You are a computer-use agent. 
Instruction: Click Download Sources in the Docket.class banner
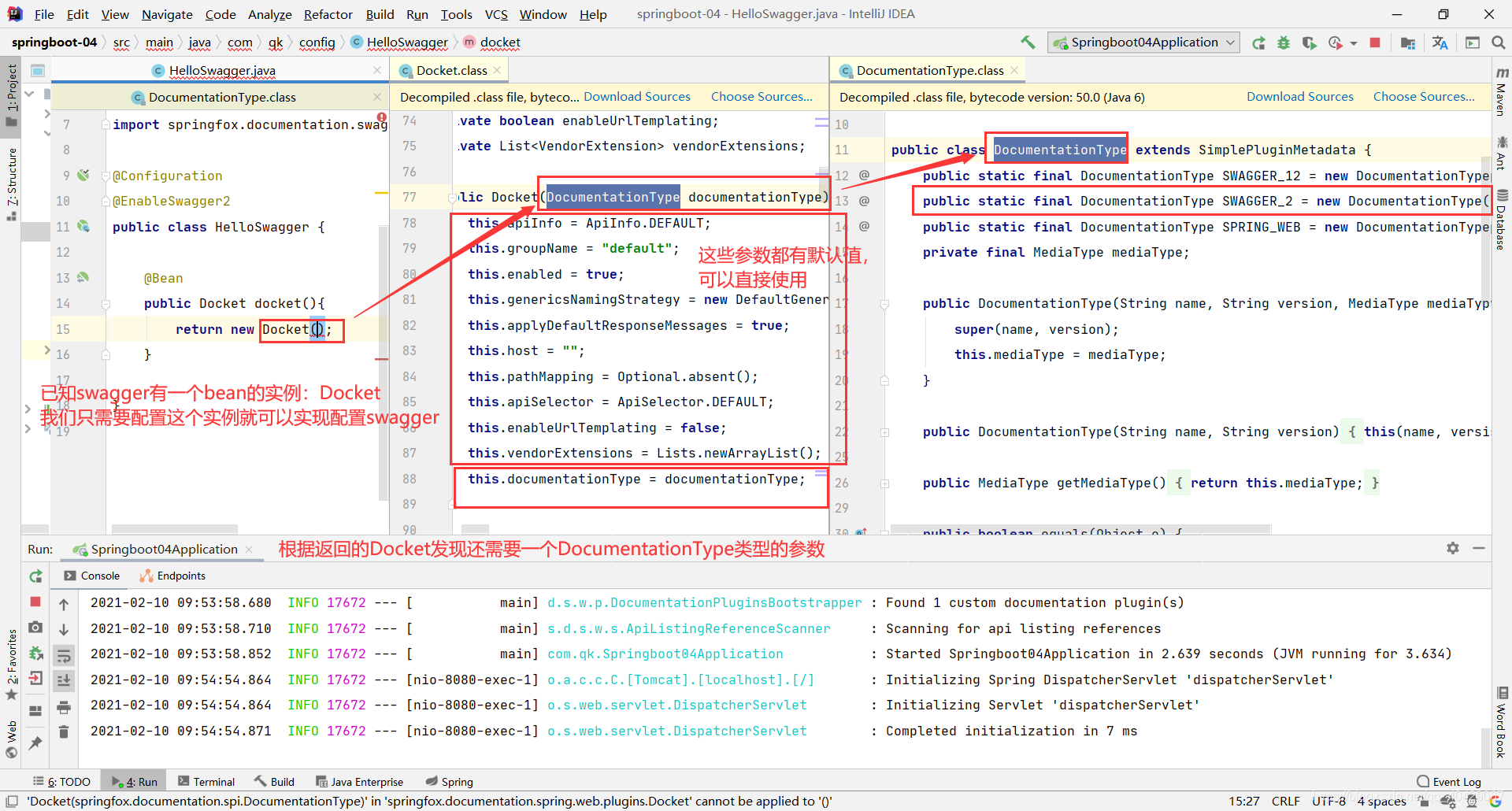(637, 96)
